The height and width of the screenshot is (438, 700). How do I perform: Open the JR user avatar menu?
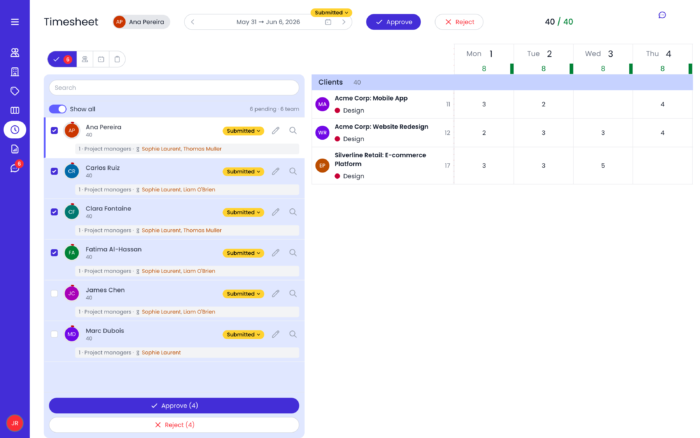pyautogui.click(x=15, y=423)
